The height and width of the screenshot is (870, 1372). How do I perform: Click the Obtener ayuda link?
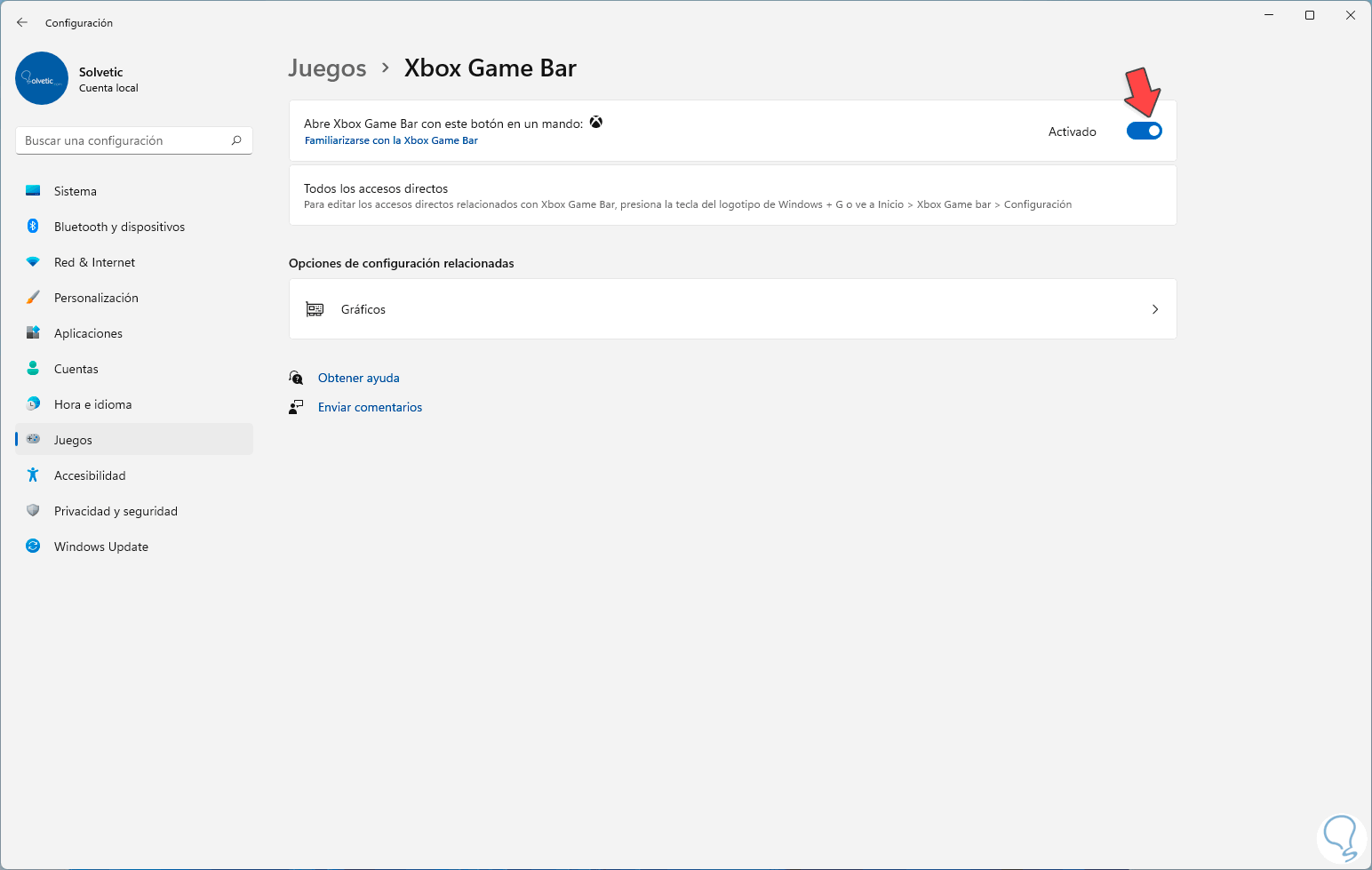tap(359, 378)
